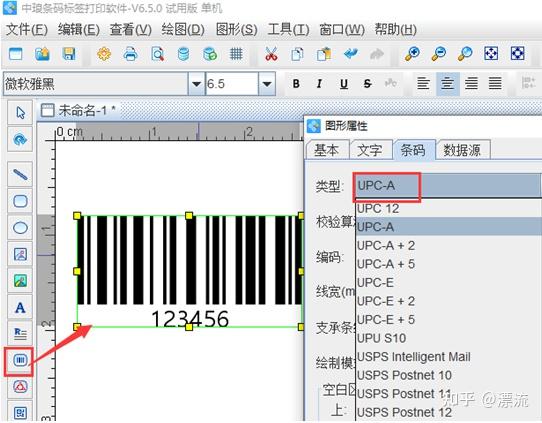542x423 pixels.
Task: Align text left
Action: coord(423,84)
